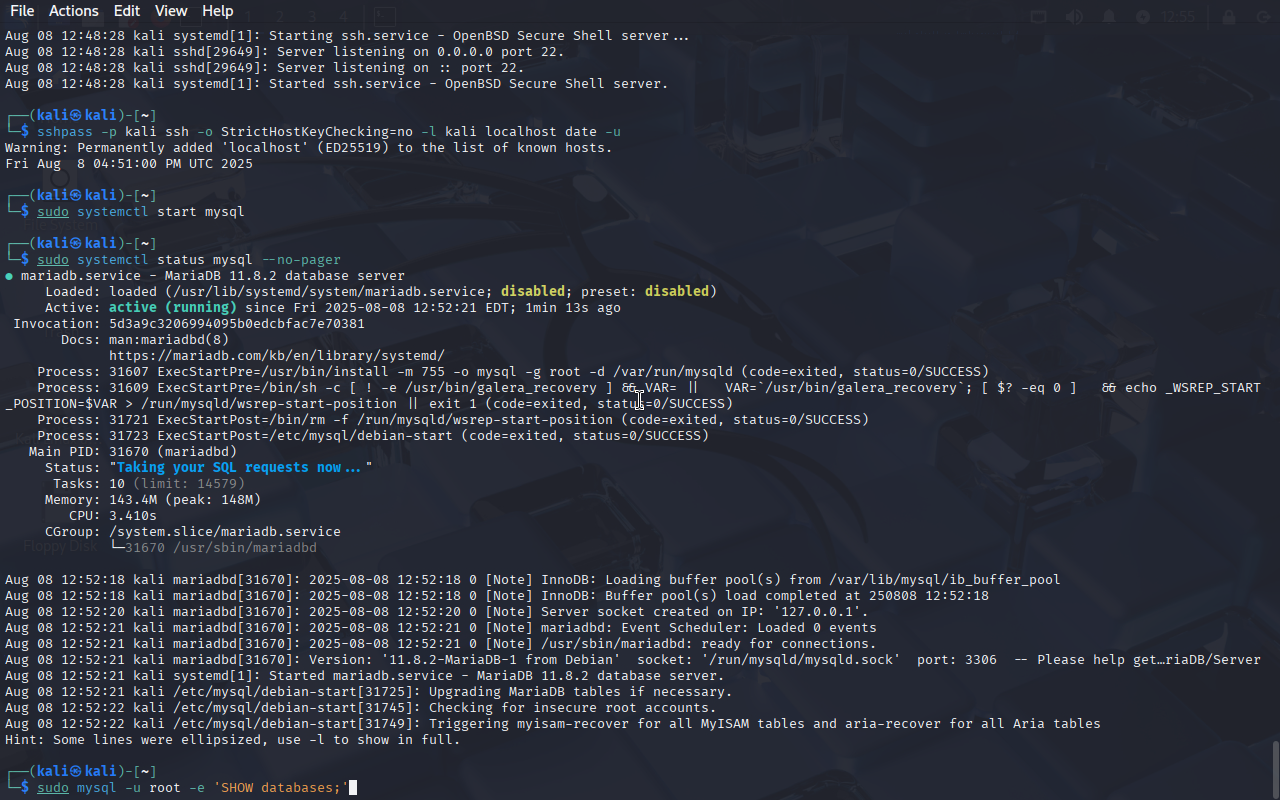Screen dimensions: 1280x800
Task: Click 'Started mariadb.service - MariaDB 11.8.2 database server.' line
Action: pos(365,675)
